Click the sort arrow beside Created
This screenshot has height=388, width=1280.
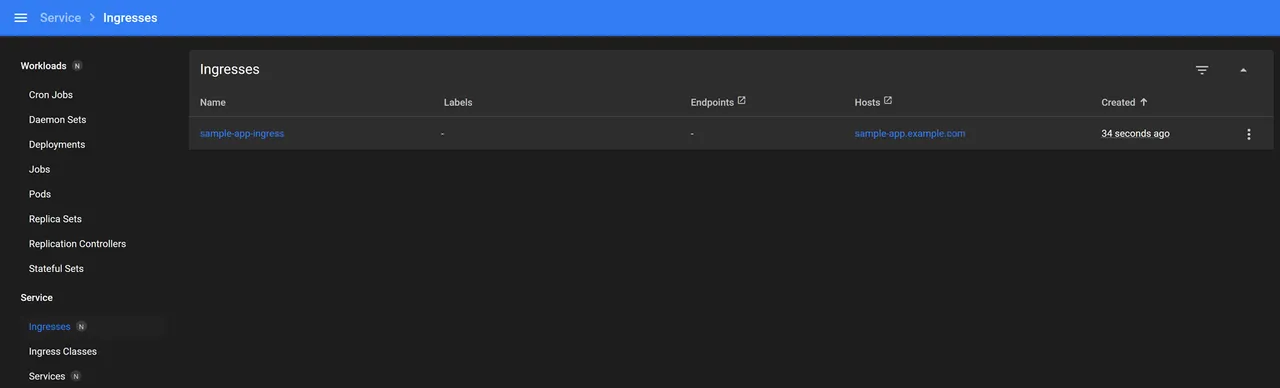tap(1144, 102)
